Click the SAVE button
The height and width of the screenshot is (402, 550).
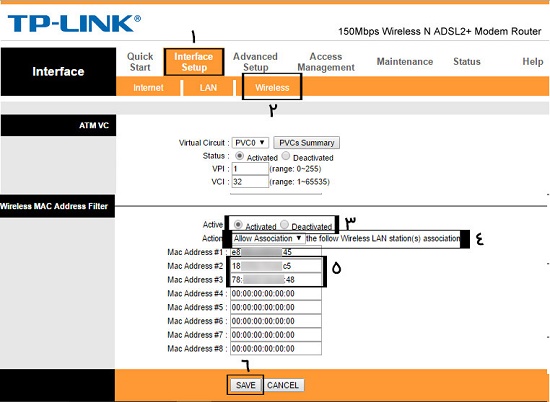(246, 385)
